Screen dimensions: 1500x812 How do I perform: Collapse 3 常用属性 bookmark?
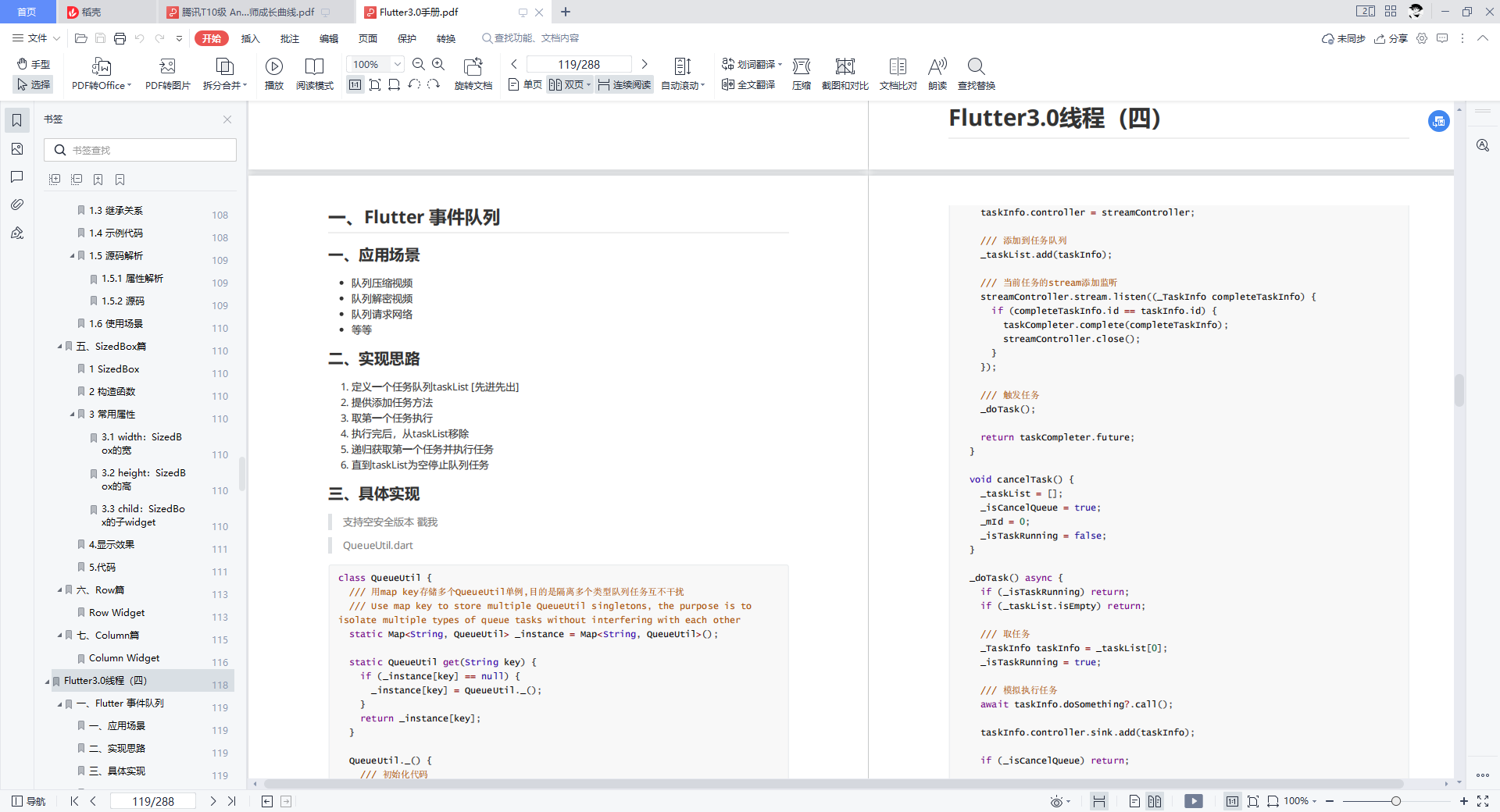[x=72, y=415]
